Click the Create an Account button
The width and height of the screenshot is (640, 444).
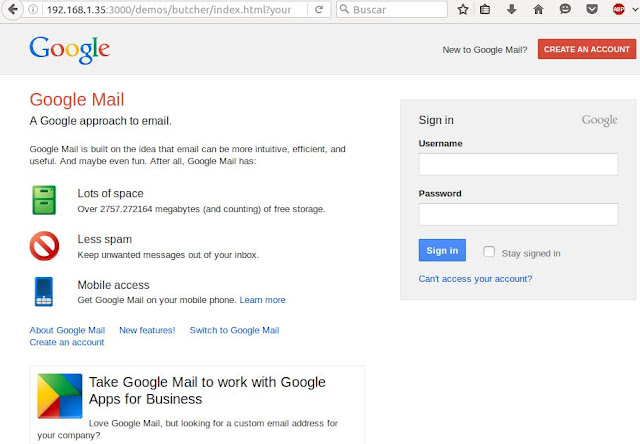tap(587, 49)
